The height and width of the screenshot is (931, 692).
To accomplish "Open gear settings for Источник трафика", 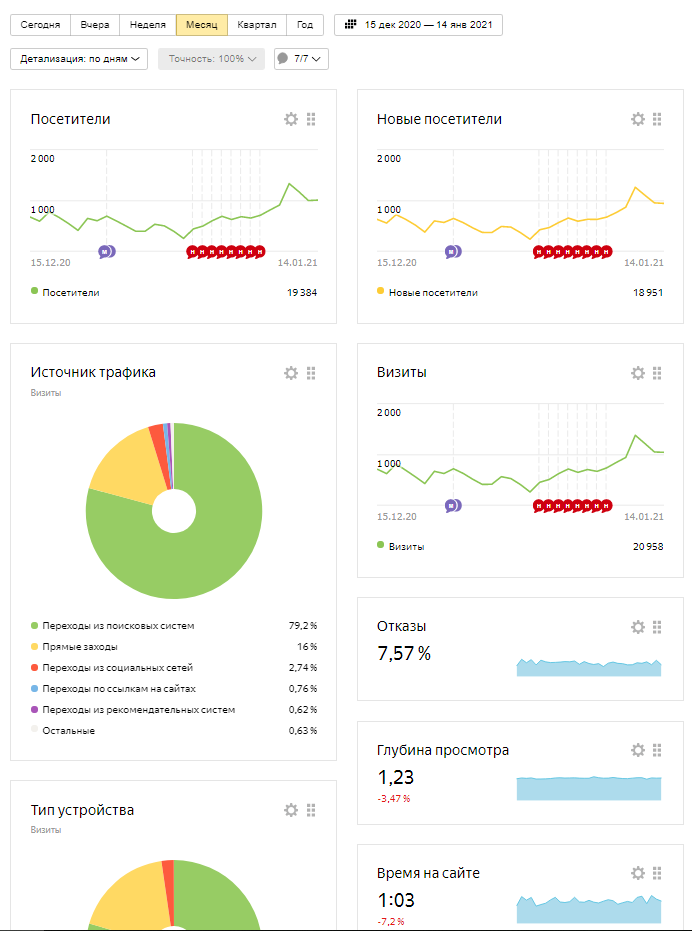I will 291,373.
